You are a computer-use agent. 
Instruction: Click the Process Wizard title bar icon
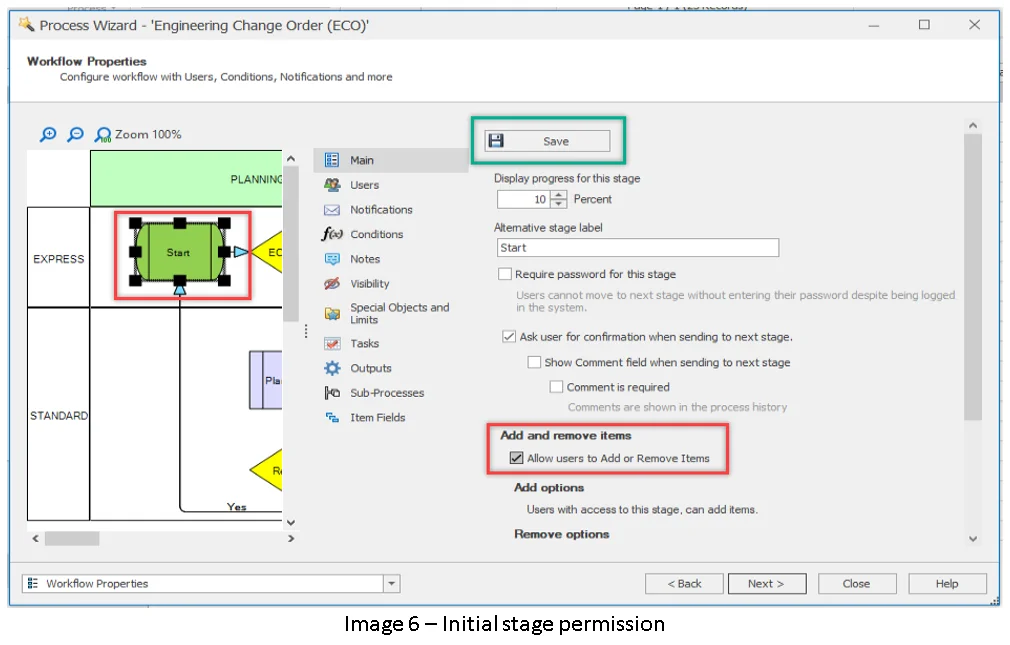pyautogui.click(x=26, y=24)
